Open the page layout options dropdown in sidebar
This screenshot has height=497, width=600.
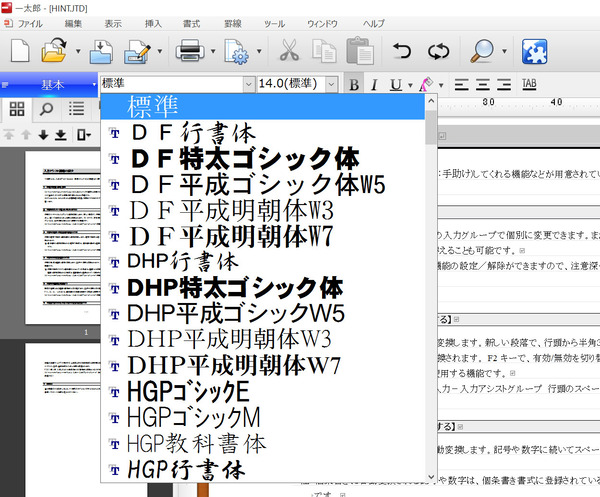(x=83, y=135)
